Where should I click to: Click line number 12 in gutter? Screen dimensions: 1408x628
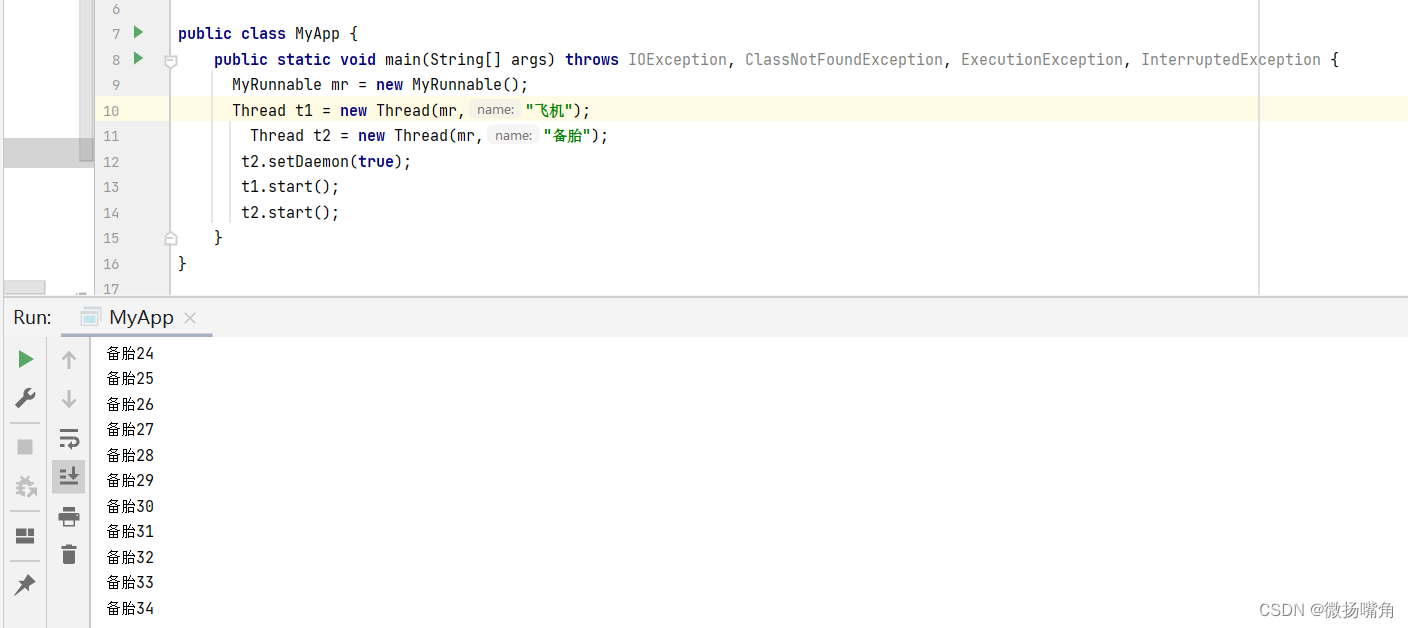click(111, 162)
